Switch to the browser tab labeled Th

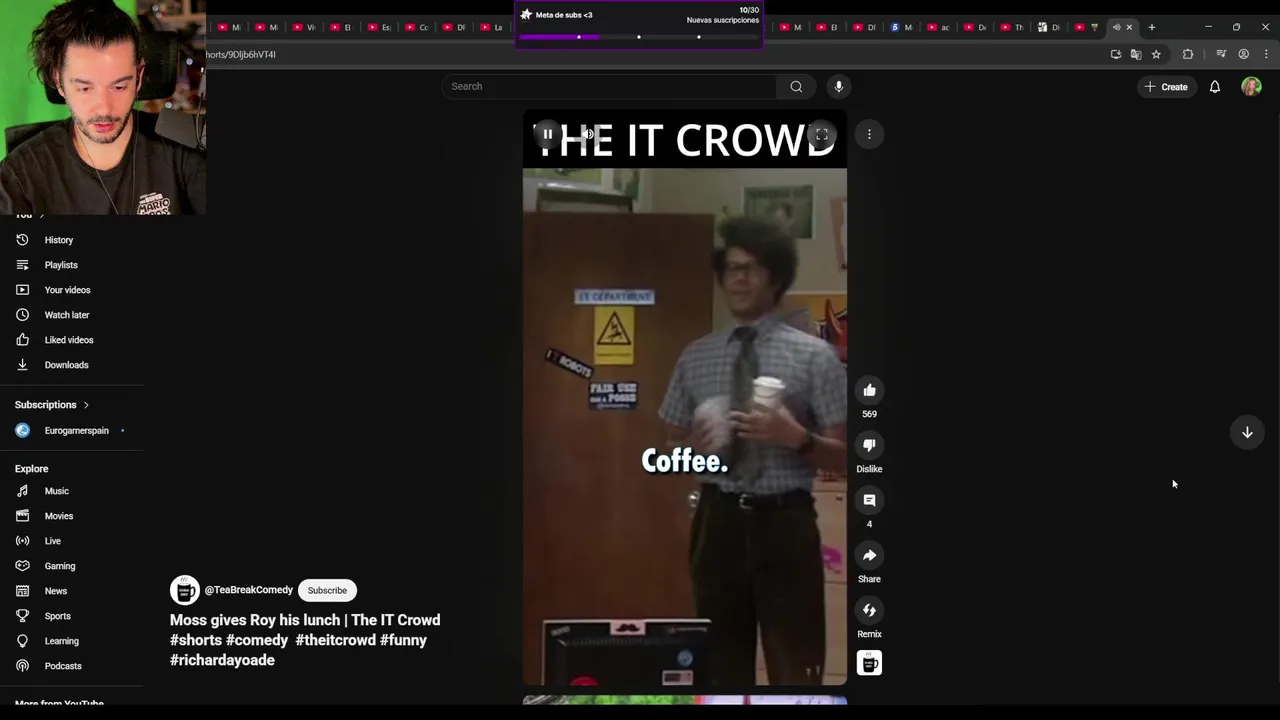pos(1013,27)
